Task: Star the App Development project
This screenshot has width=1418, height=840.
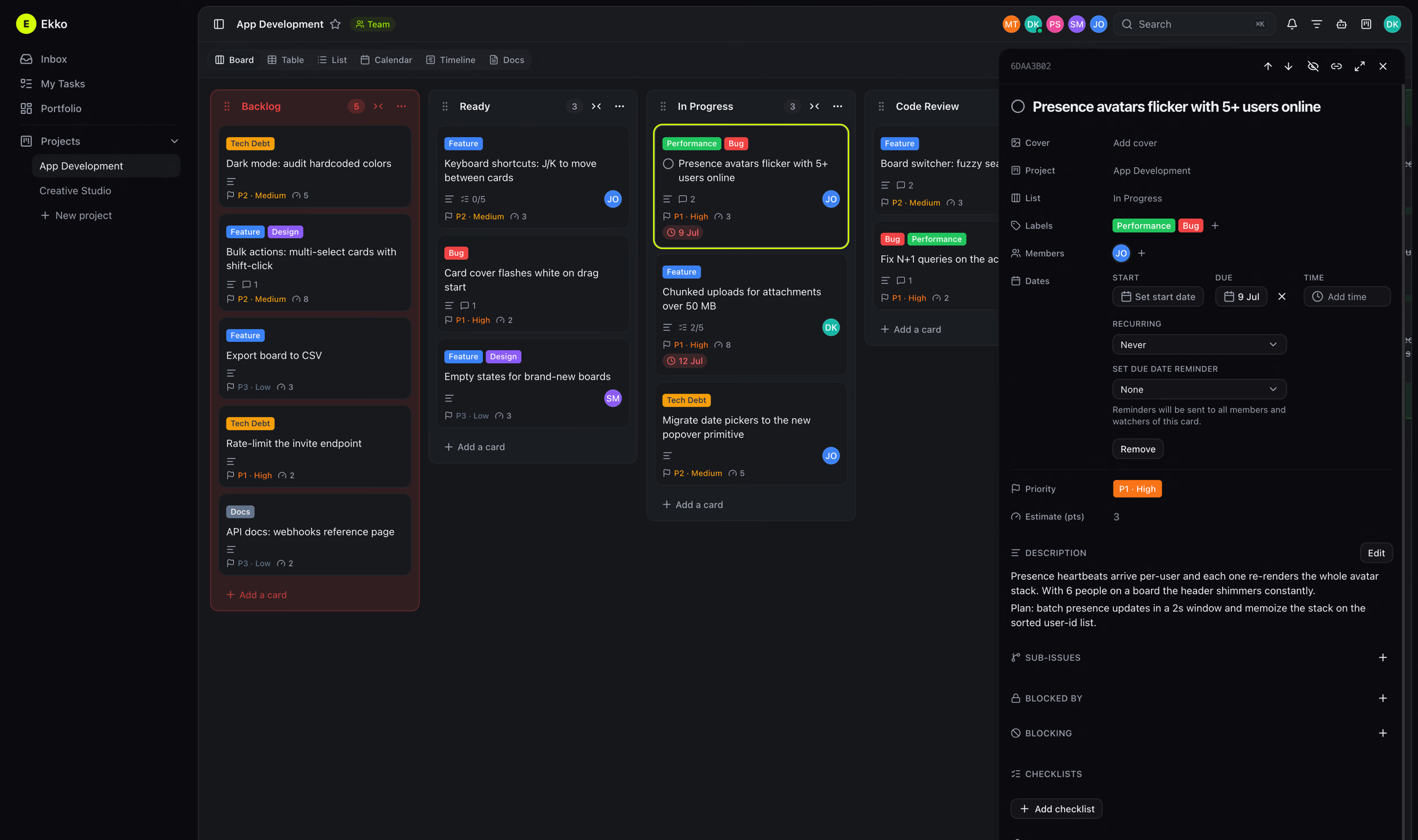Action: coord(335,24)
